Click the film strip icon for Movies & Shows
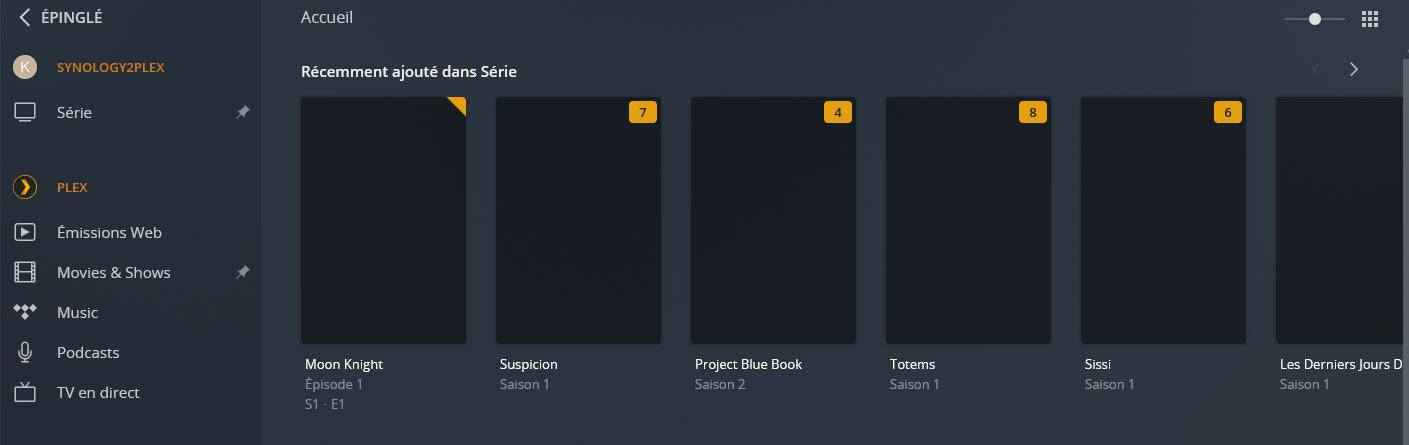Image resolution: width=1409 pixels, height=445 pixels. pyautogui.click(x=25, y=272)
